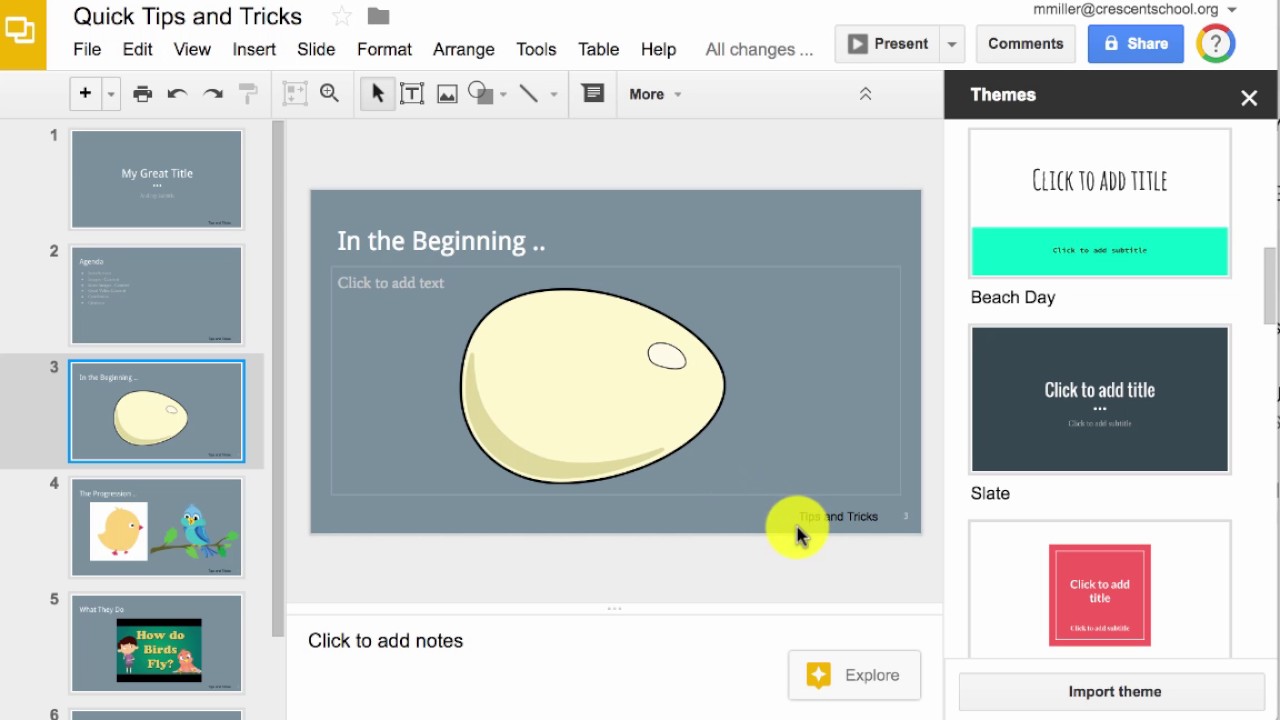Click the Comments button

1025,44
